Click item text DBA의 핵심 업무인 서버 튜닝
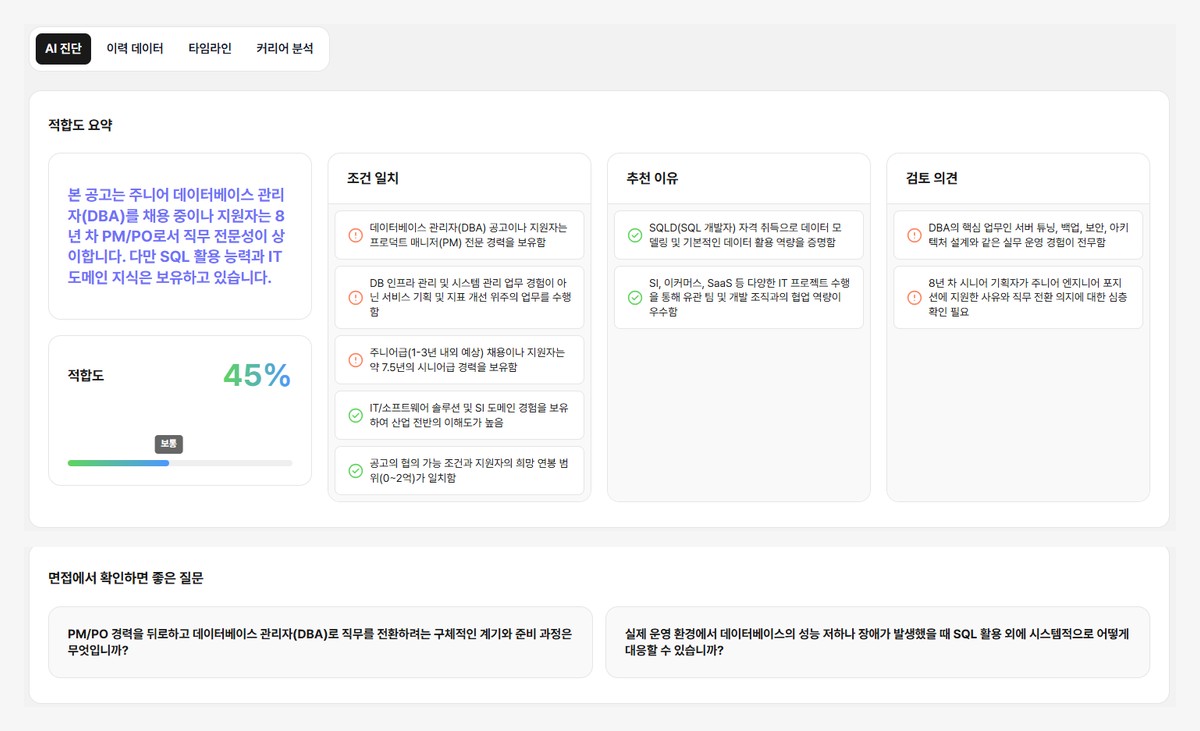 (1028, 235)
